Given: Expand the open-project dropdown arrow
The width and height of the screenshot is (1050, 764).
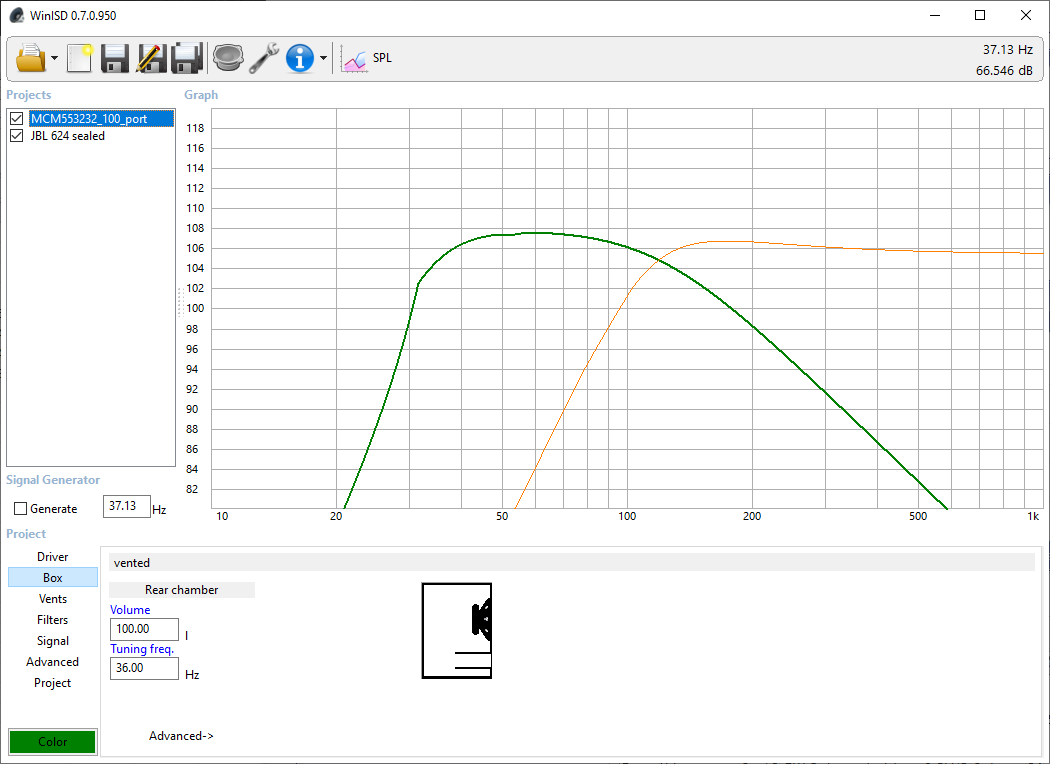Looking at the screenshot, I should pos(54,58).
